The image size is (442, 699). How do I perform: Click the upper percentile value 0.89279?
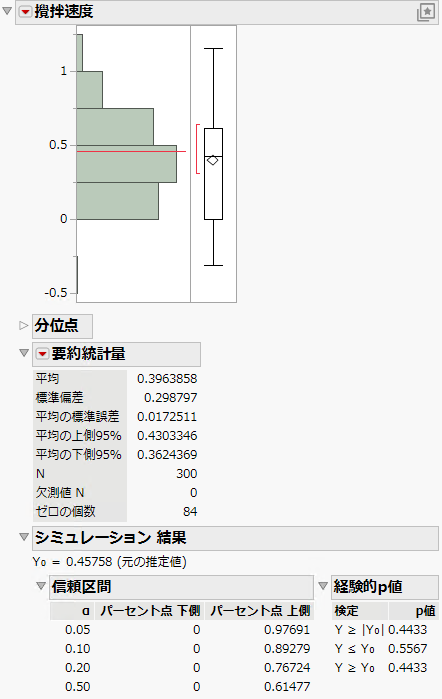287,649
